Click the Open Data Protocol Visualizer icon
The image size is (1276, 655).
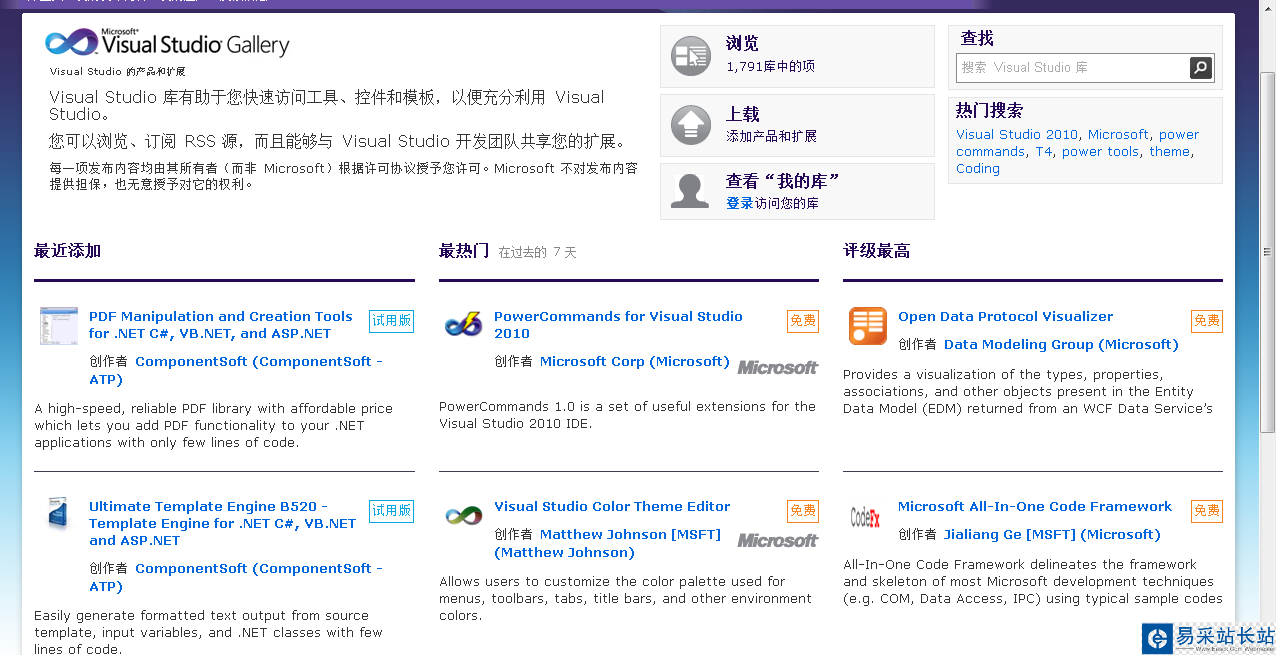[x=868, y=326]
